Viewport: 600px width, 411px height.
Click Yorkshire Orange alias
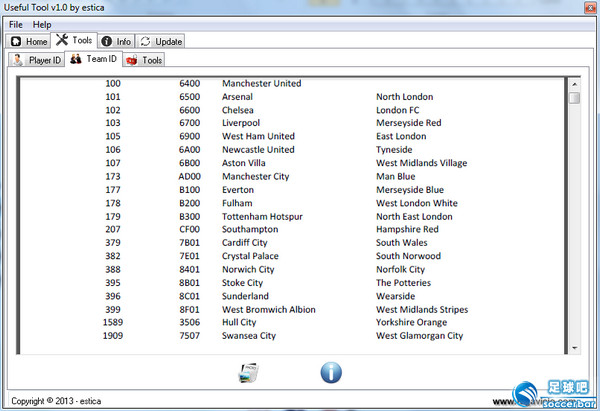click(x=411, y=322)
